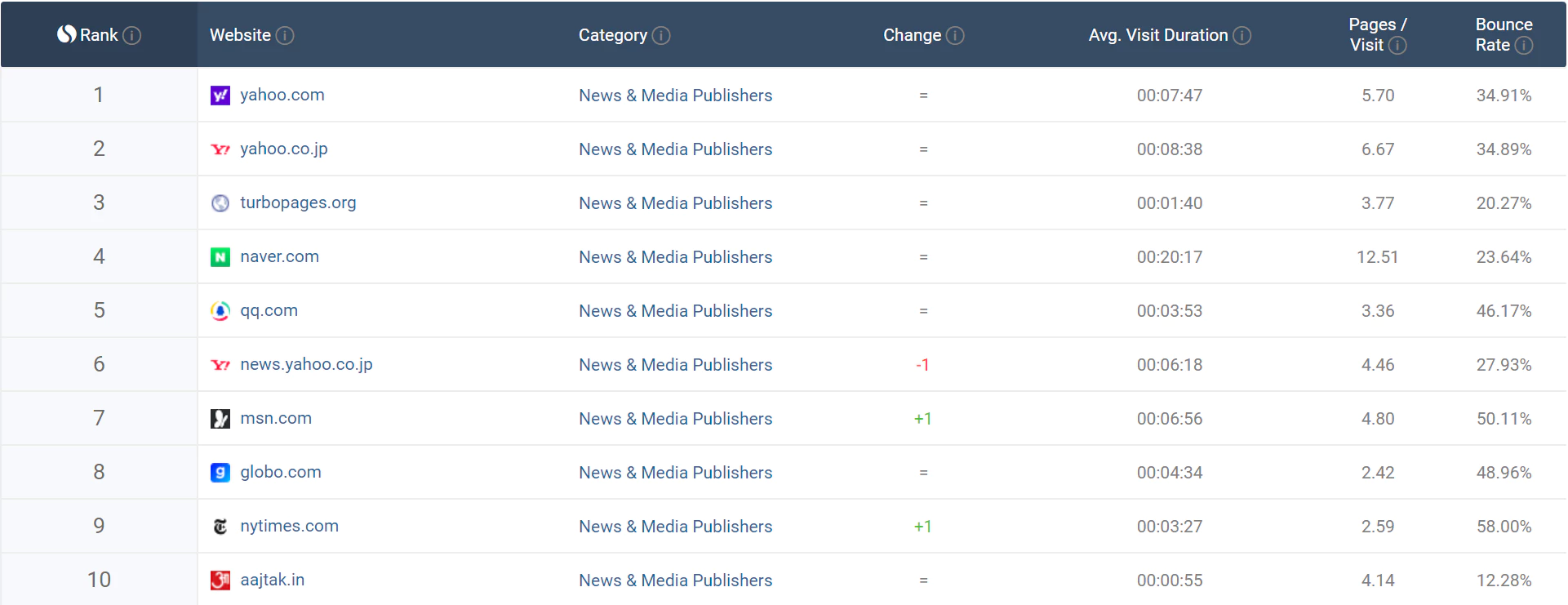Click the 6.67 pages per visit value

coord(1378,149)
